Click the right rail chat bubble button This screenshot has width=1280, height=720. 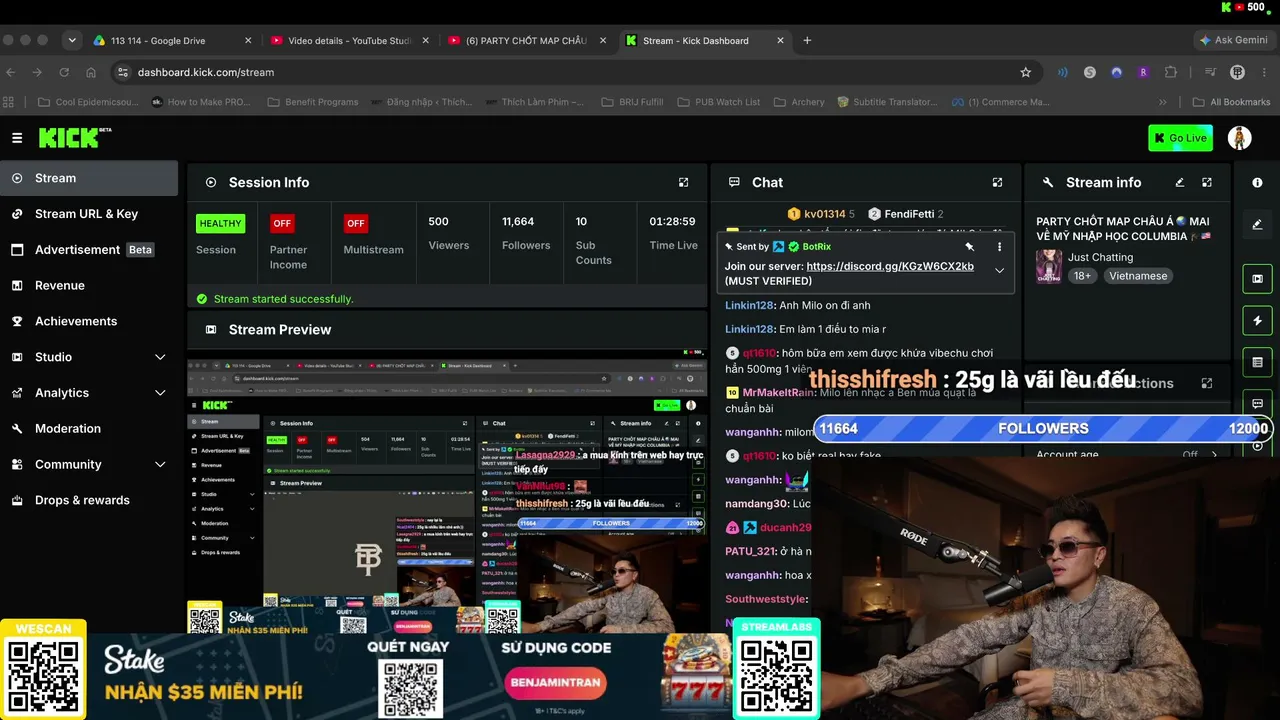click(x=1257, y=403)
